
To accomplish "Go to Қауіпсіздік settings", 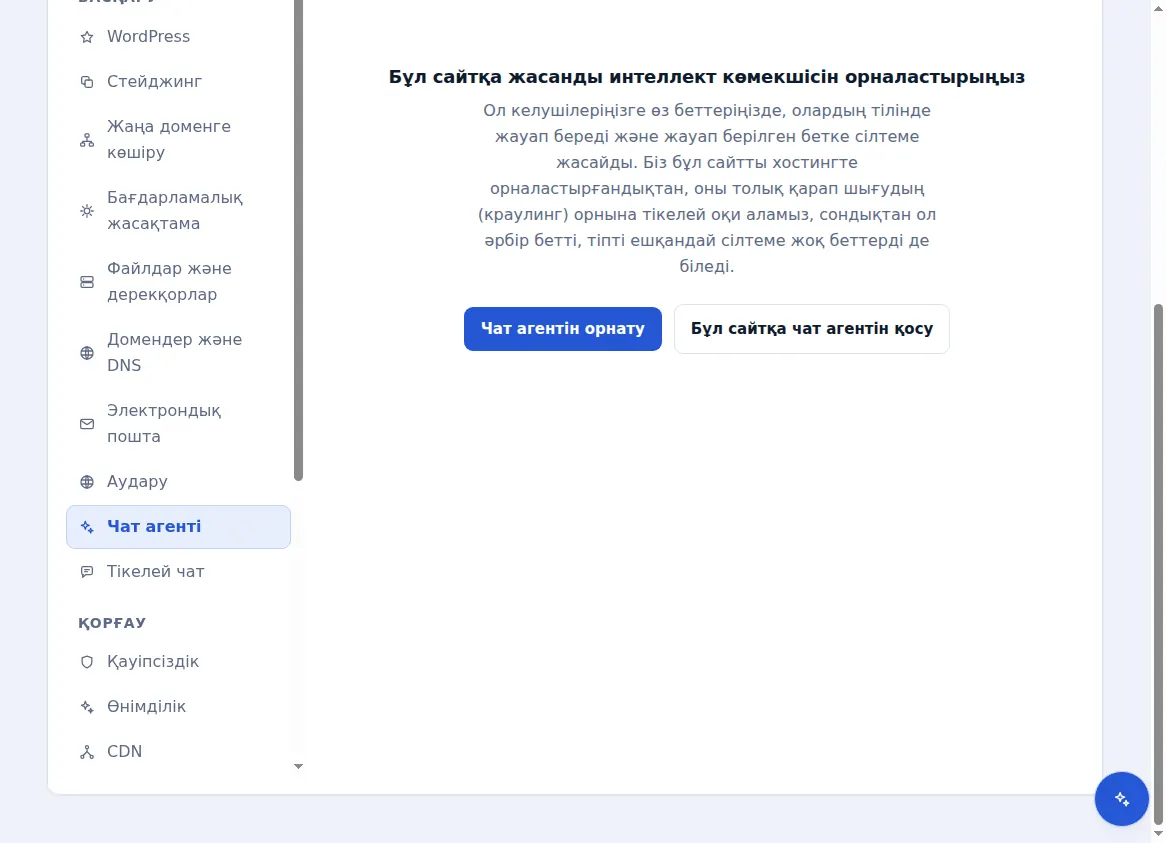I will pyautogui.click(x=178, y=662).
